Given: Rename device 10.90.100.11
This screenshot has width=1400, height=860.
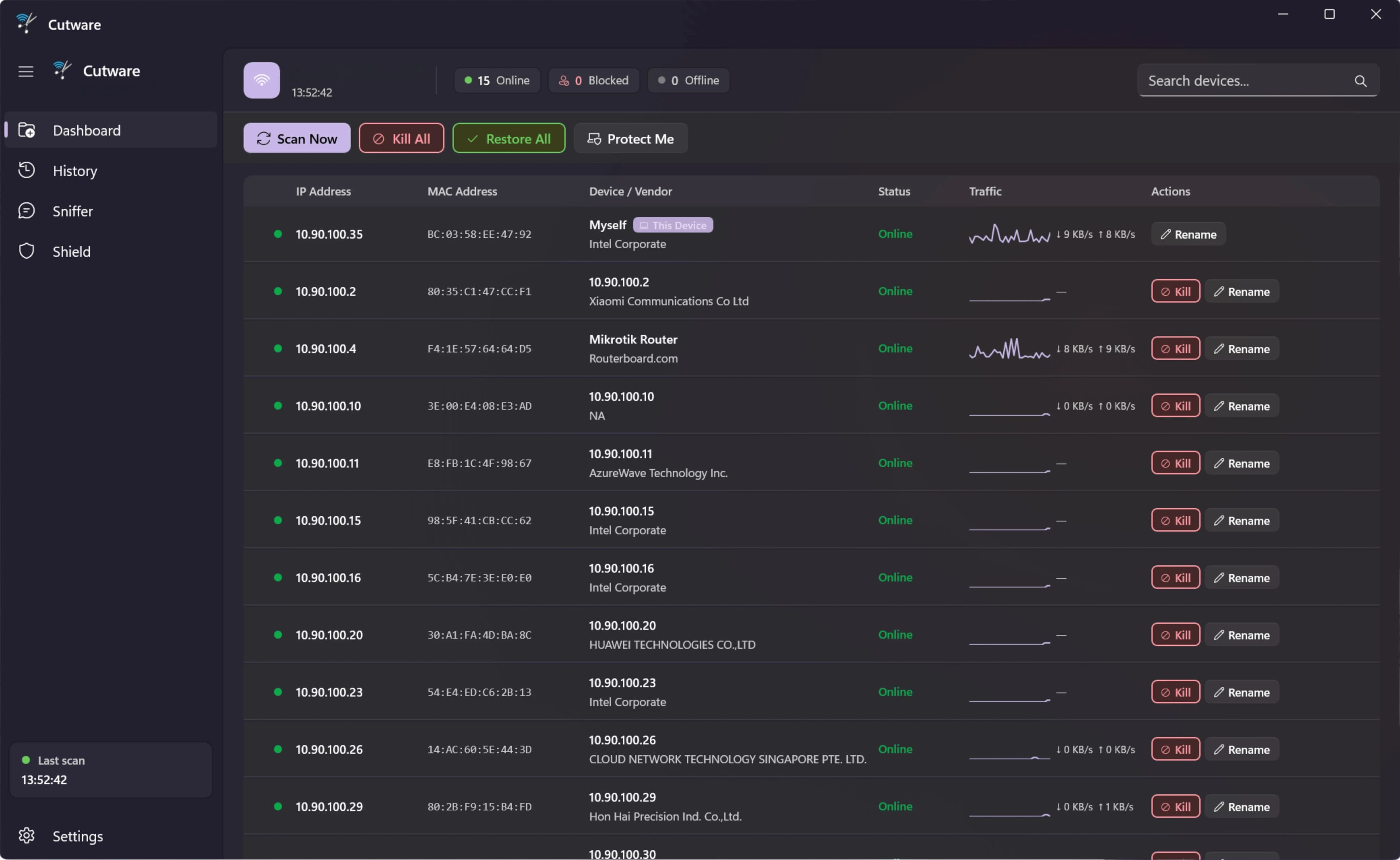Looking at the screenshot, I should pos(1242,463).
